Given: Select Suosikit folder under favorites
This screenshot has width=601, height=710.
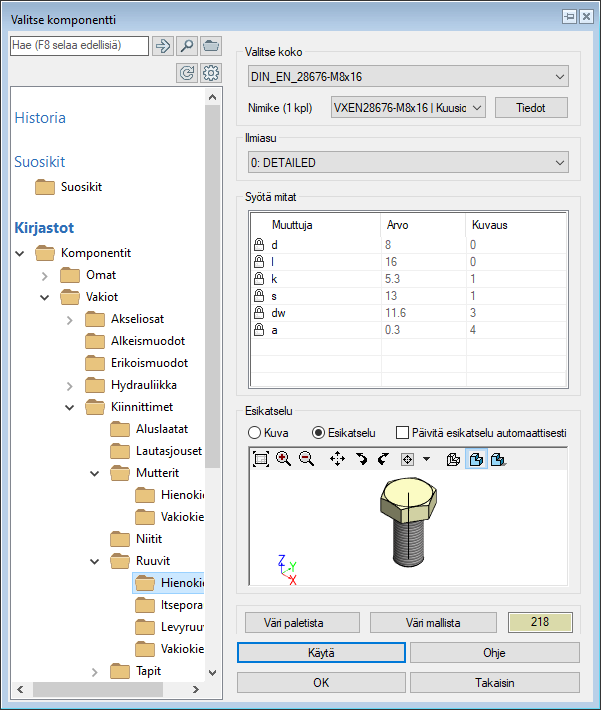Looking at the screenshot, I should coord(80,187).
